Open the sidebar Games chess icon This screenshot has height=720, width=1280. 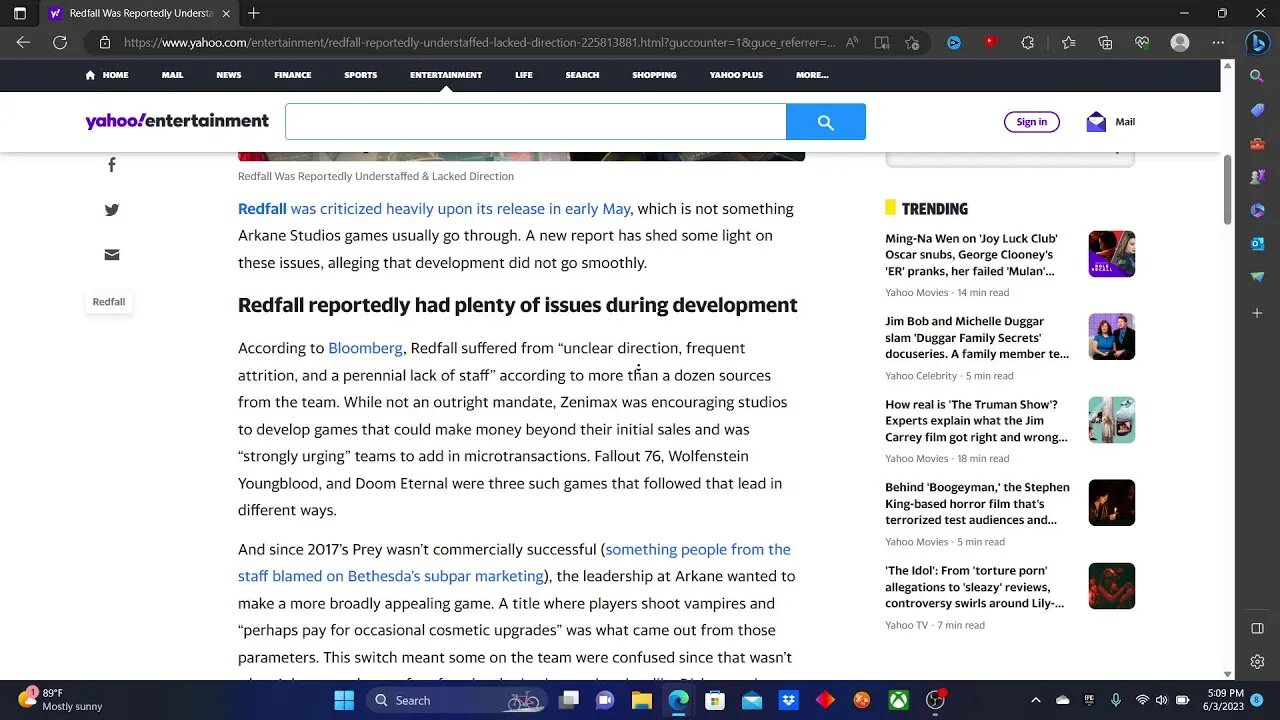point(1257,177)
